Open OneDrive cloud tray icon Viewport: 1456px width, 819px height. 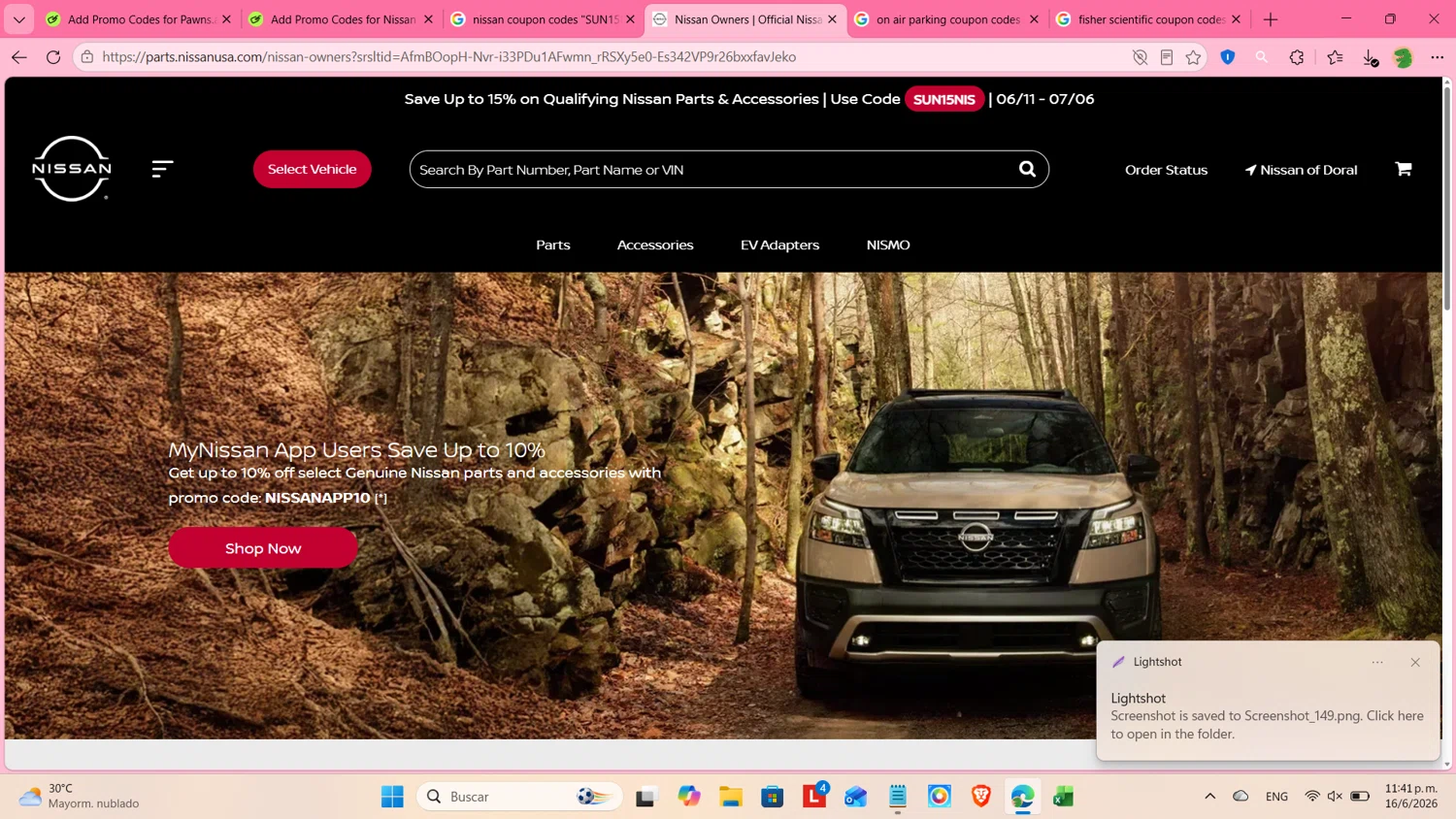click(1241, 797)
